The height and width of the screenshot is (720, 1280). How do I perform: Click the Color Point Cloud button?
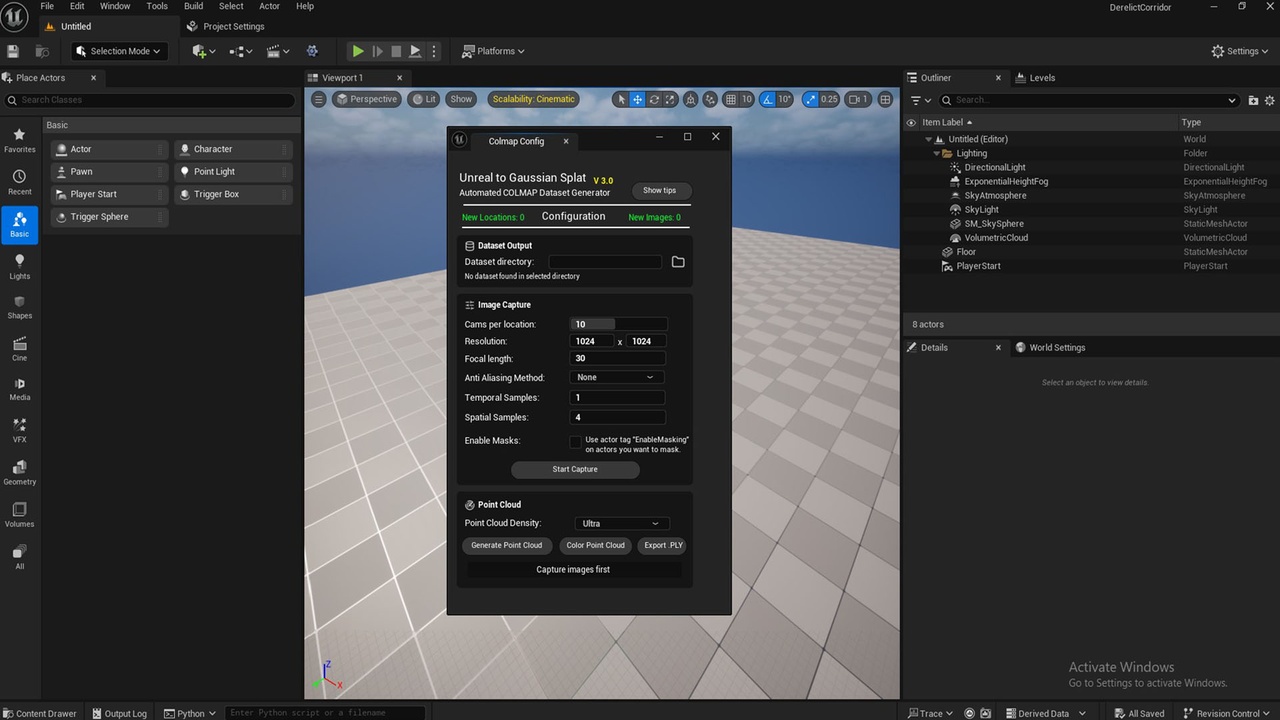(x=595, y=546)
